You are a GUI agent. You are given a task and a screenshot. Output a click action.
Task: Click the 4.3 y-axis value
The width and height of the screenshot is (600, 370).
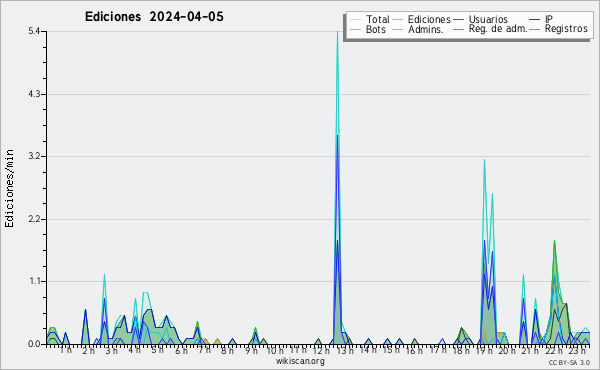pos(34,94)
